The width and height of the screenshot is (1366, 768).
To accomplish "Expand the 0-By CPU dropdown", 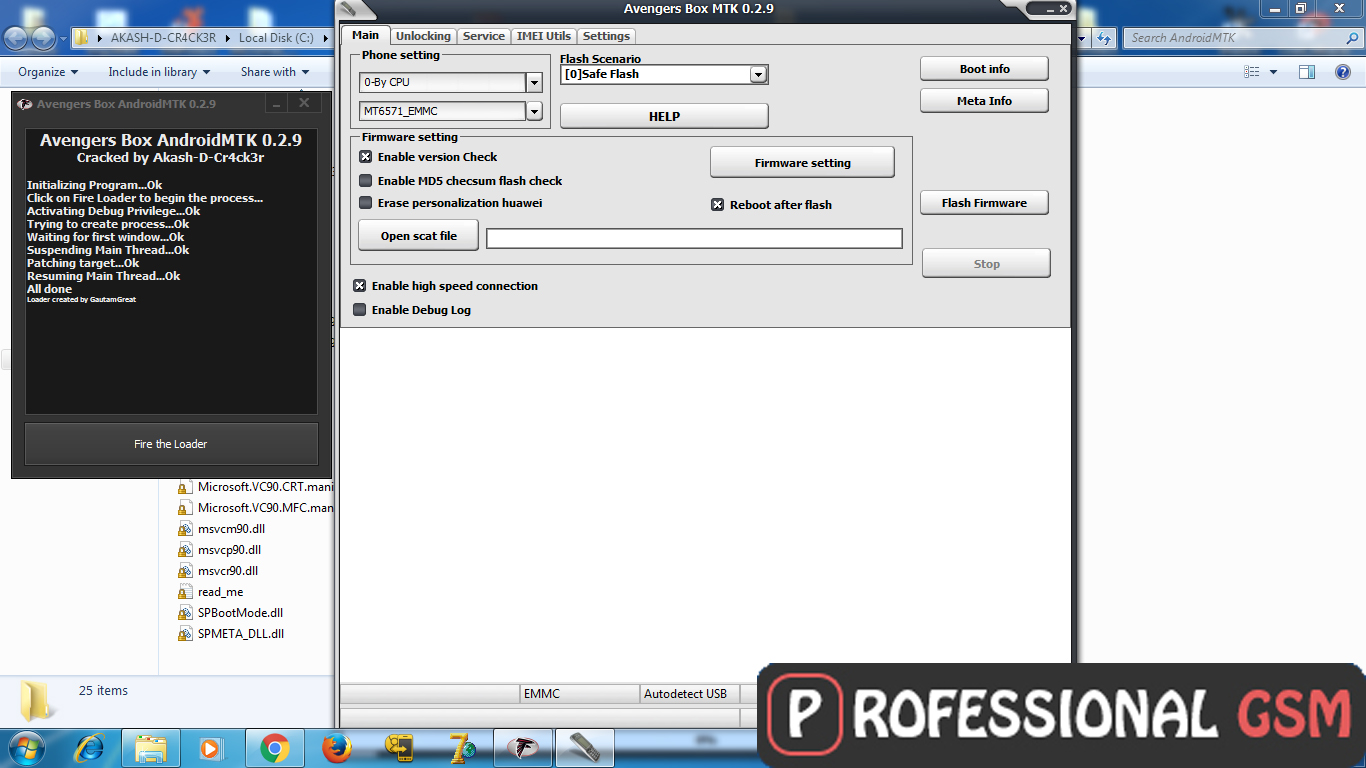I will pos(534,83).
